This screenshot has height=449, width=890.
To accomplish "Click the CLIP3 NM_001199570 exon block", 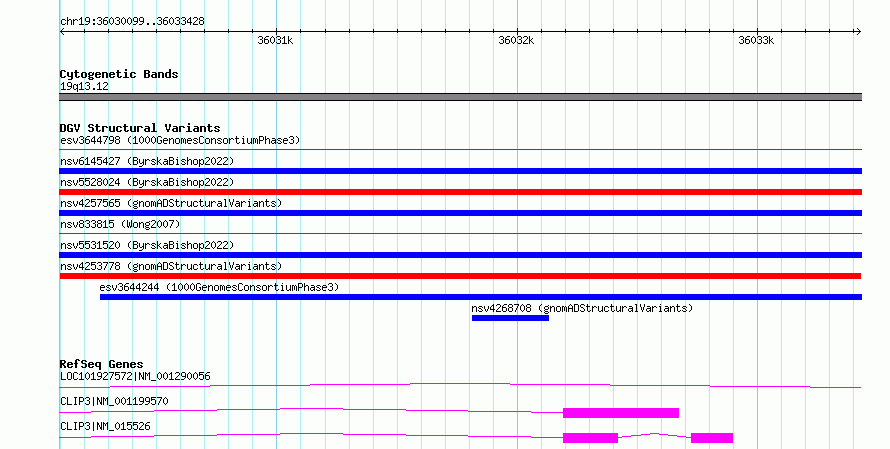I will [621, 413].
